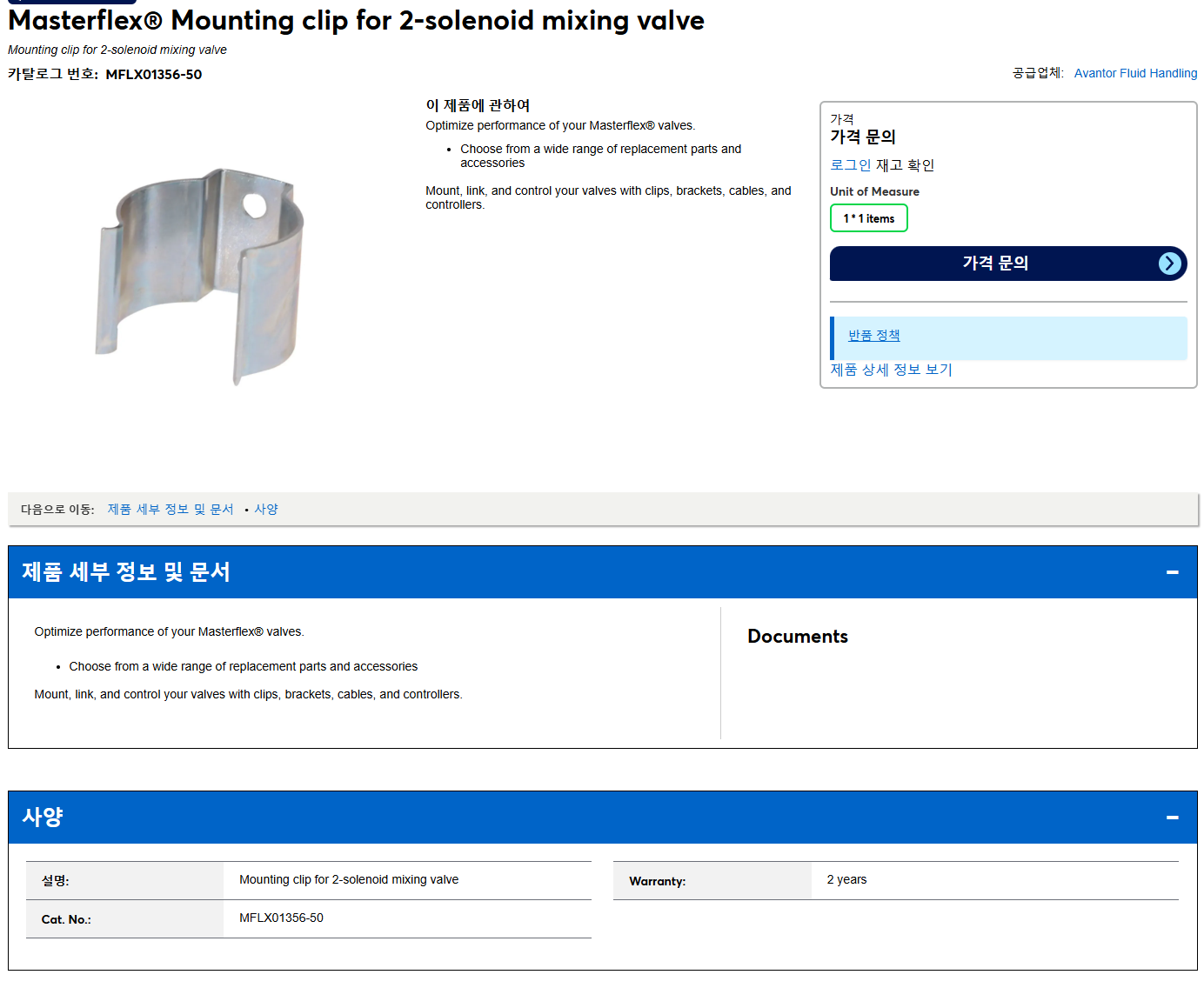
Task: Click the 가격 문의 price inquiry button
Action: [x=1008, y=264]
